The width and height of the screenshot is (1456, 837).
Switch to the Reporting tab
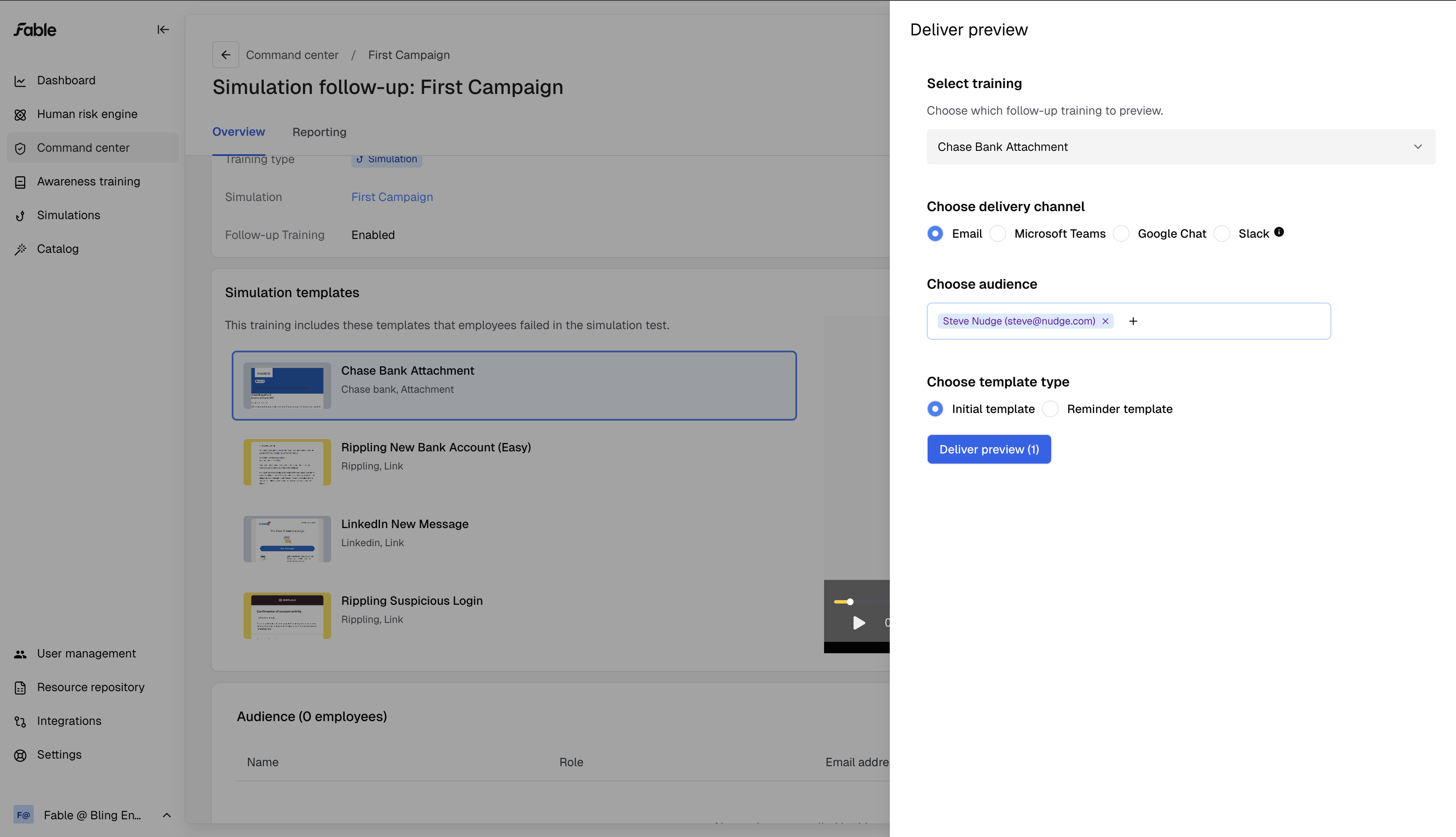click(x=319, y=131)
